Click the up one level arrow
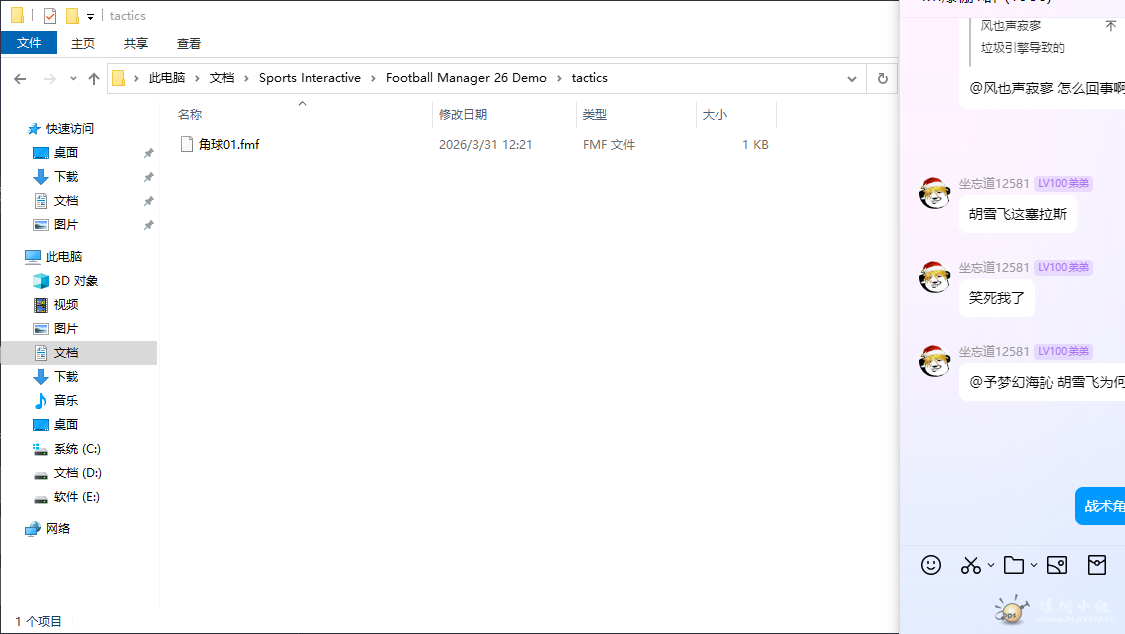 (95, 77)
